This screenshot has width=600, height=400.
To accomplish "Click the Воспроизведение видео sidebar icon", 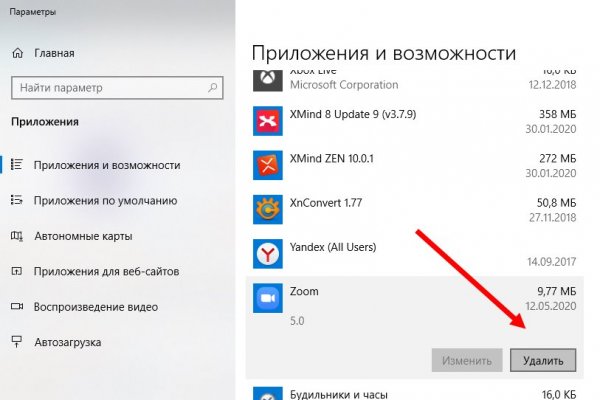I will tap(17, 306).
